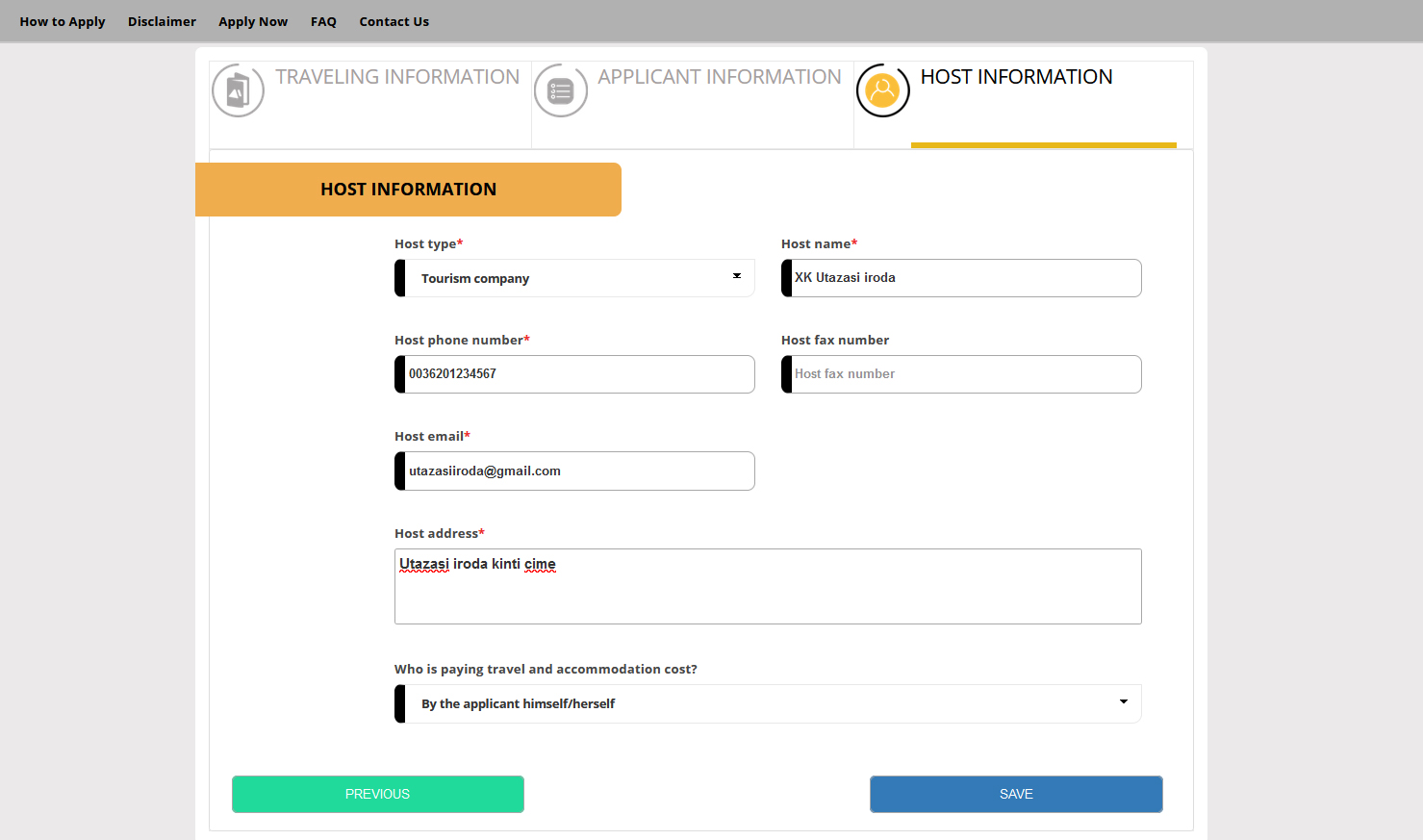This screenshot has height=840, width=1423.
Task: Click the 'Who is paying travel' question label
Action: (546, 669)
